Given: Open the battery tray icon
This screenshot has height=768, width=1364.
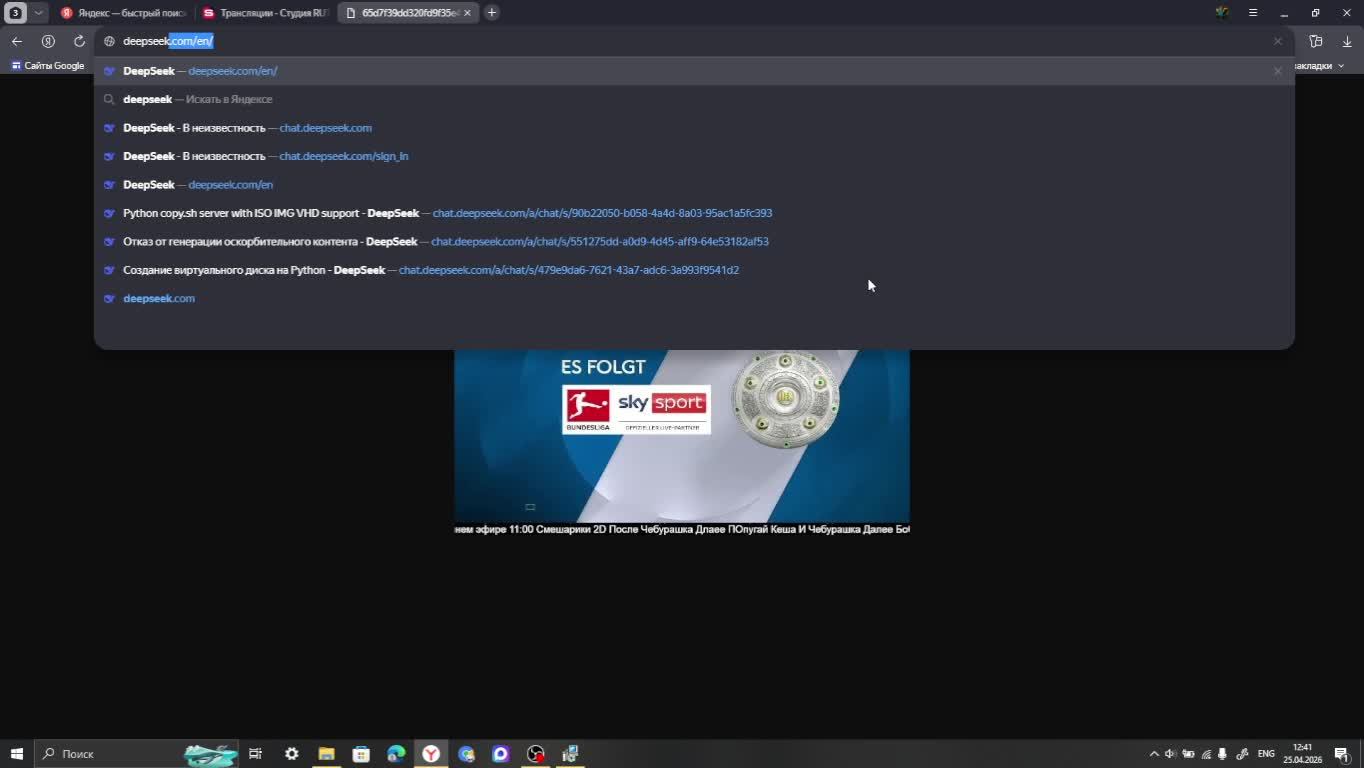Looking at the screenshot, I should pos(1188,754).
